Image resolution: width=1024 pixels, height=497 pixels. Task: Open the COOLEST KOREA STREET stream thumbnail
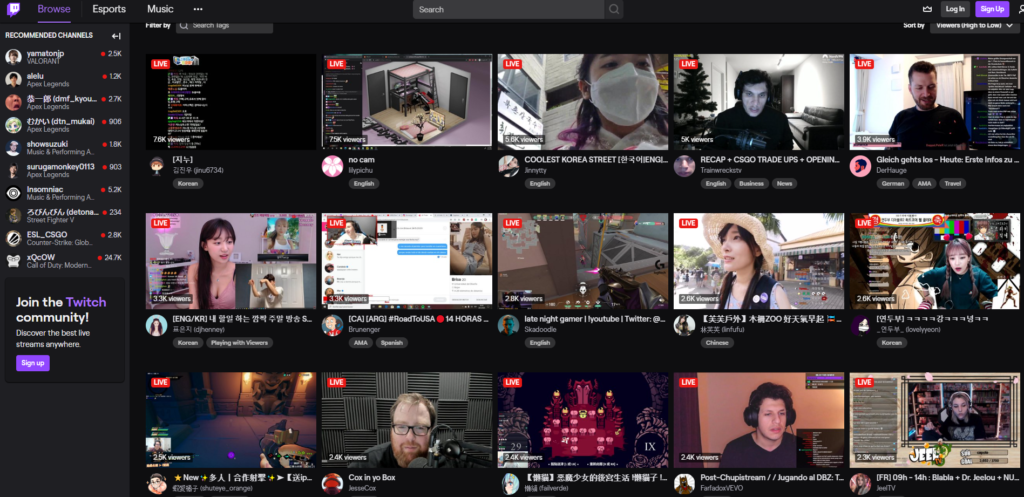583,102
